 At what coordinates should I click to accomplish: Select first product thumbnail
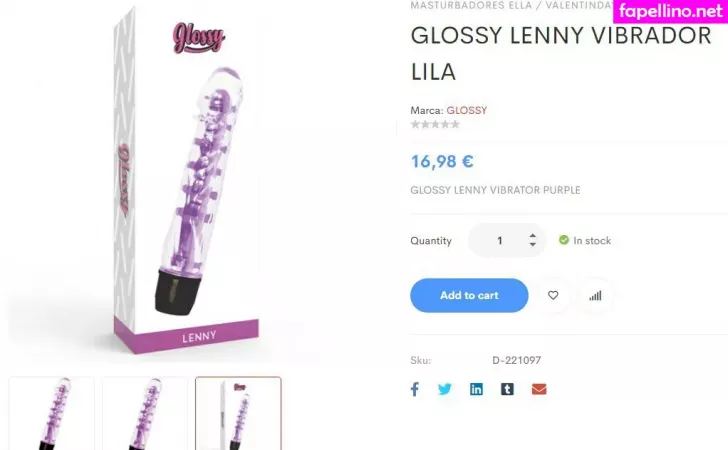tap(52, 413)
